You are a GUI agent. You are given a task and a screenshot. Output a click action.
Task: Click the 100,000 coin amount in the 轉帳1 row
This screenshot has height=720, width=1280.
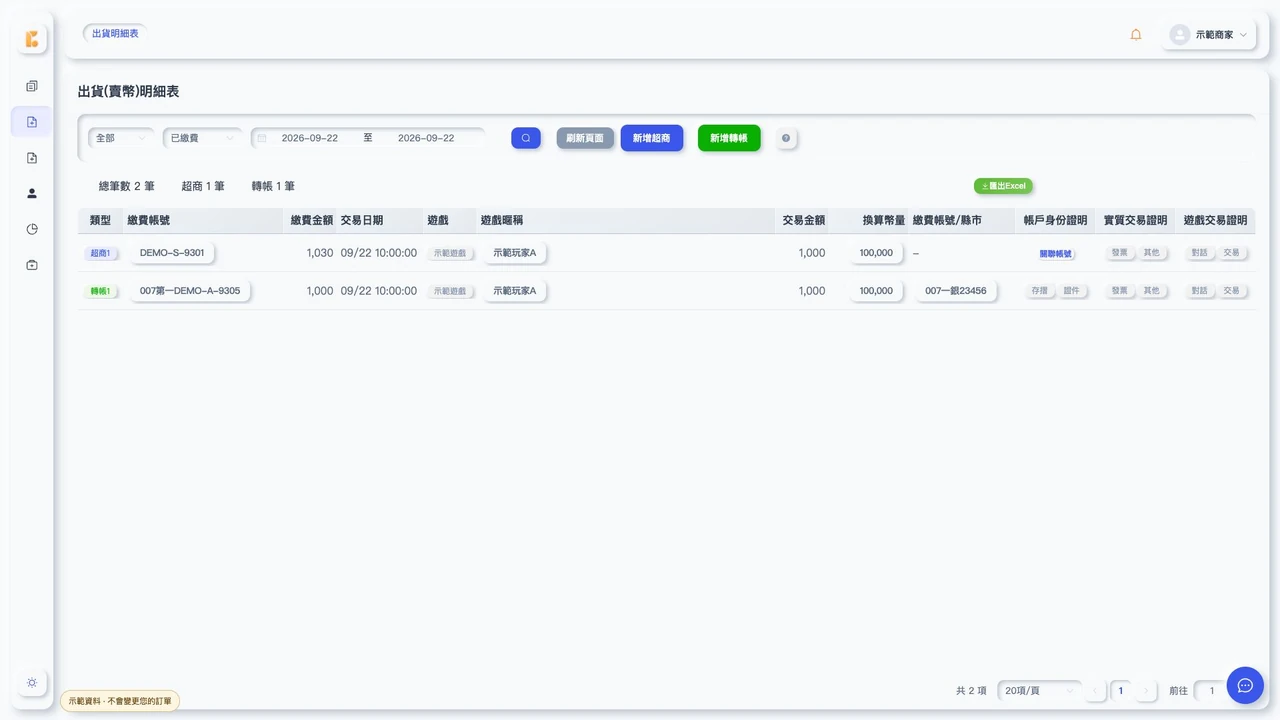coord(876,291)
